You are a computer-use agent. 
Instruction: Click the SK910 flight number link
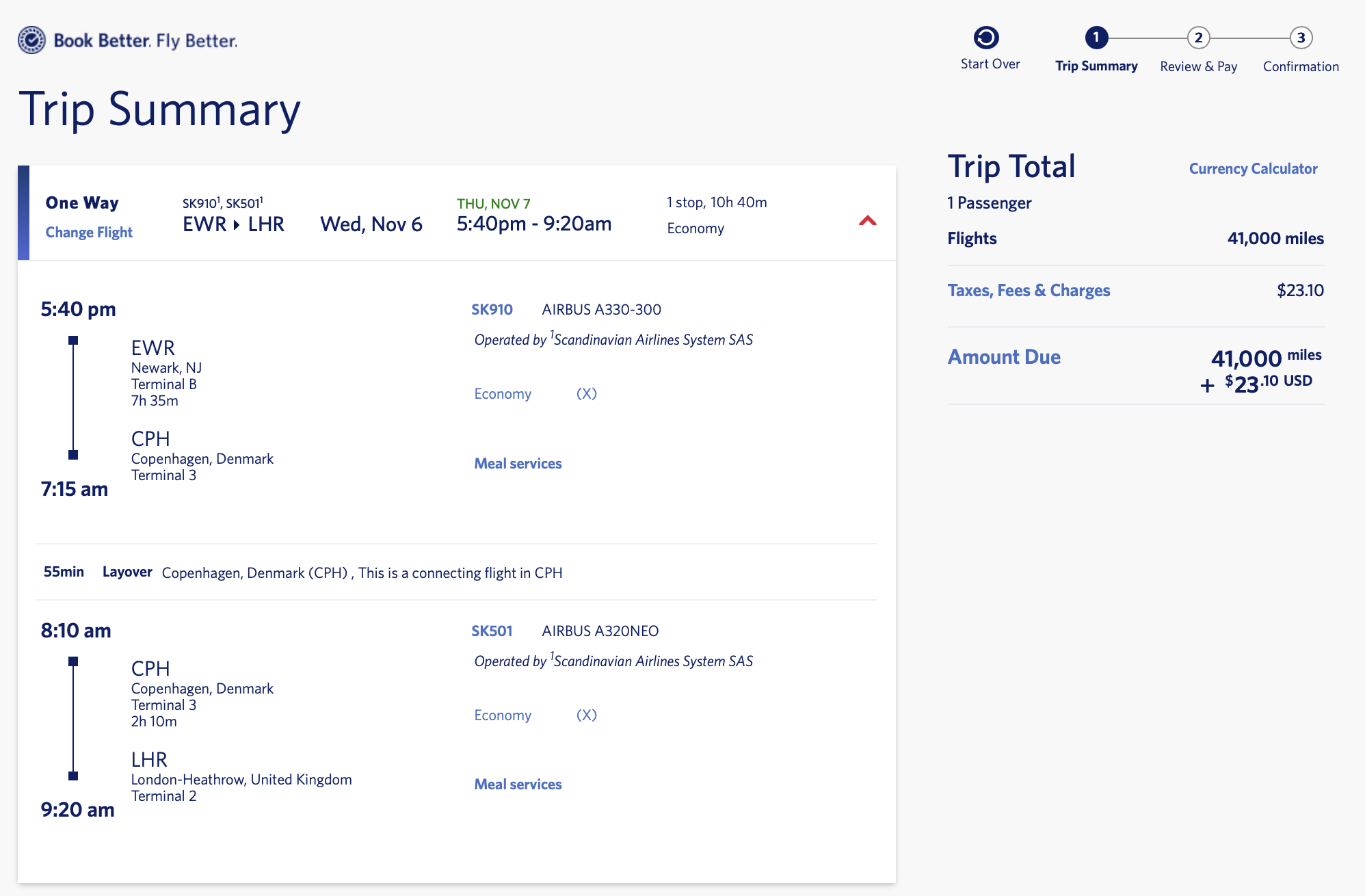click(492, 310)
